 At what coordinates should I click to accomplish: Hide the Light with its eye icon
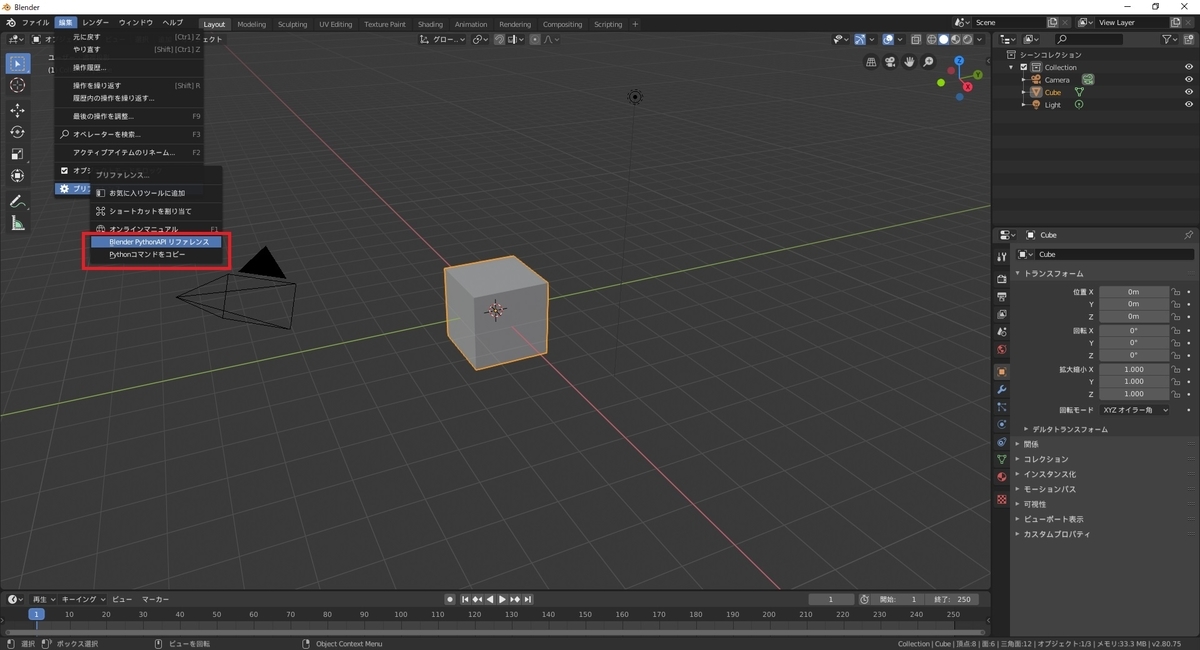point(1189,104)
